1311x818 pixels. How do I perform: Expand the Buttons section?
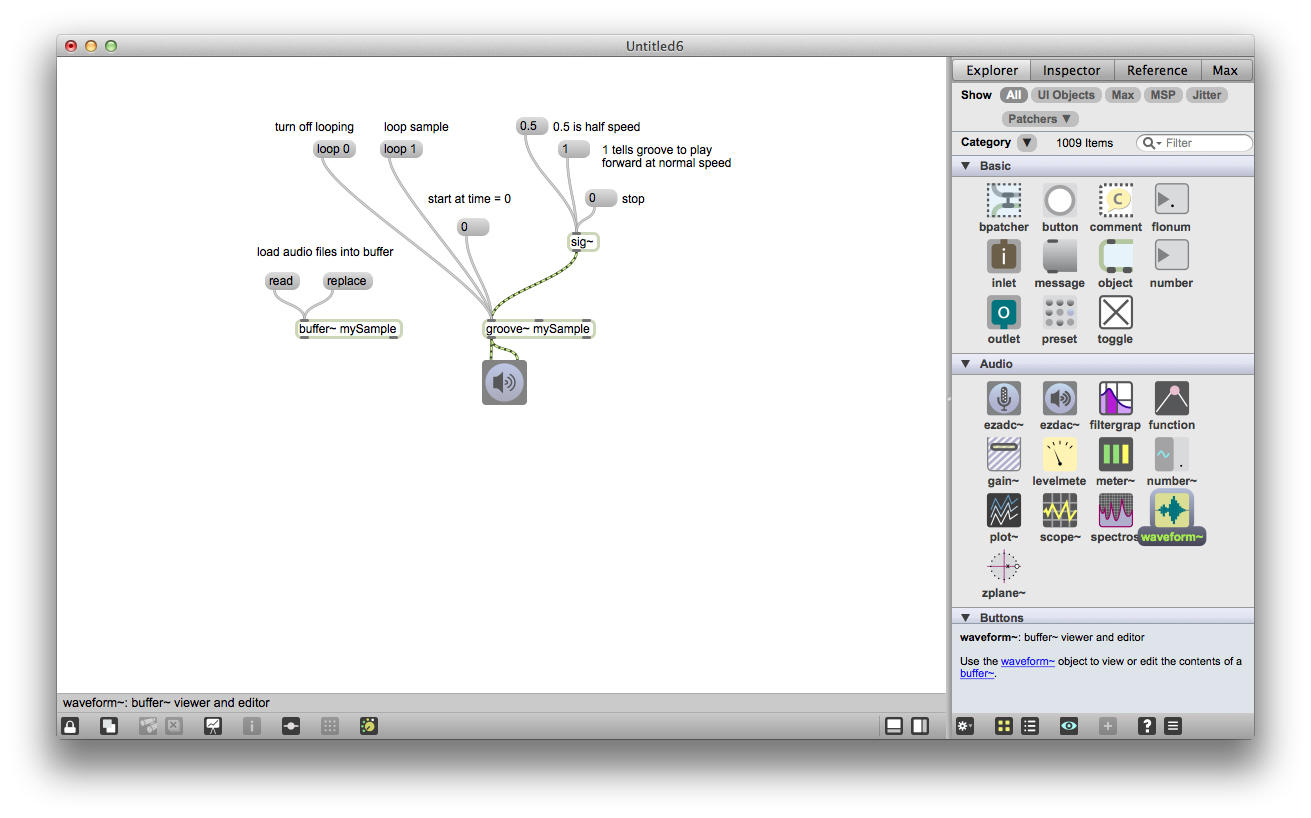(x=966, y=618)
